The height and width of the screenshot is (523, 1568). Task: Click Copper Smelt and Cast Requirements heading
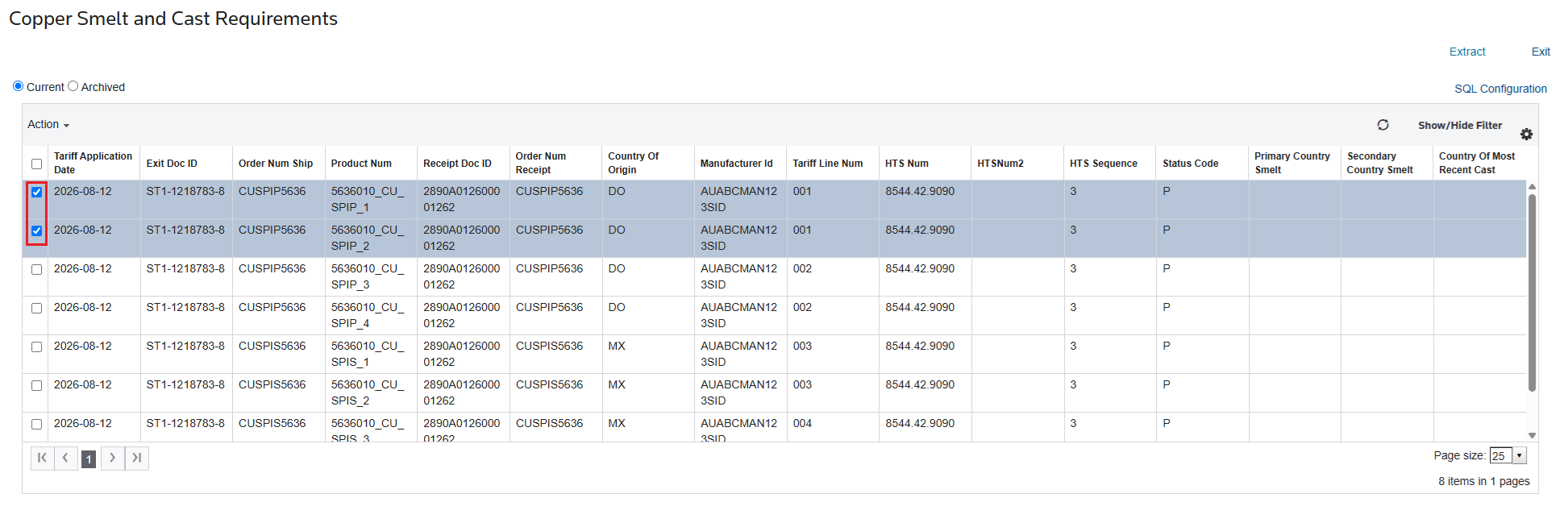click(x=173, y=19)
